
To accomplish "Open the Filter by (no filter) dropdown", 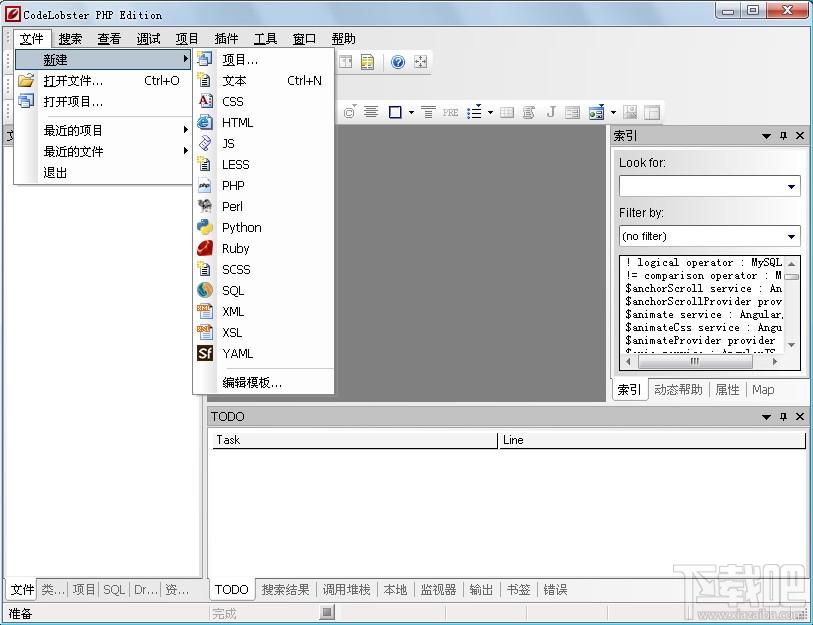I will [791, 237].
